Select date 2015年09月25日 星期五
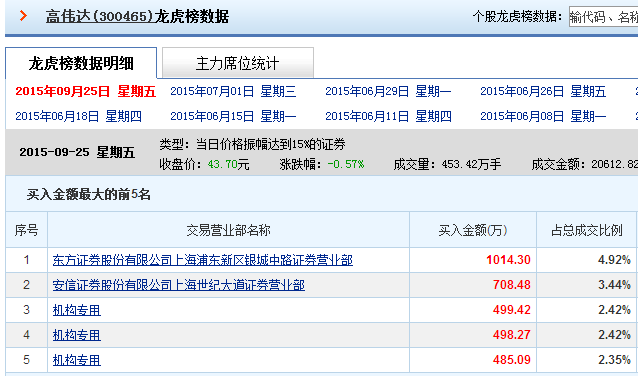The width and height of the screenshot is (638, 376). point(85,91)
